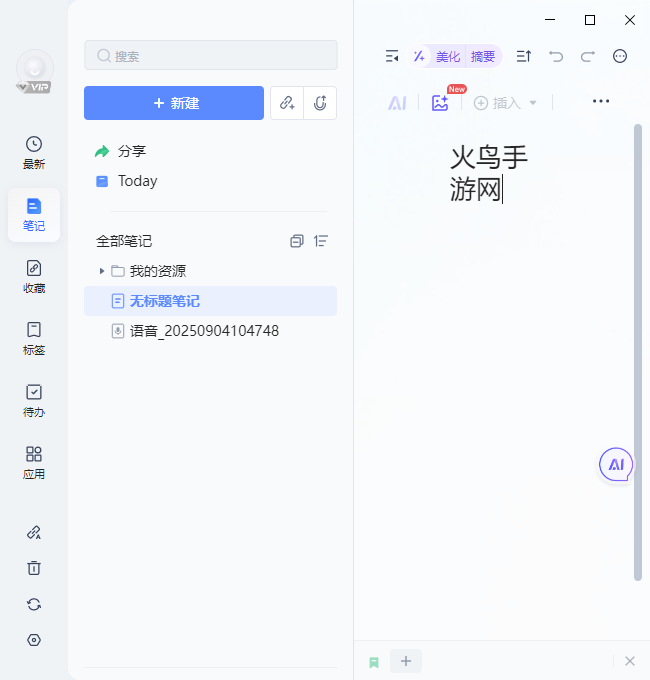Click the collapse-all folders icon

pyautogui.click(x=297, y=241)
